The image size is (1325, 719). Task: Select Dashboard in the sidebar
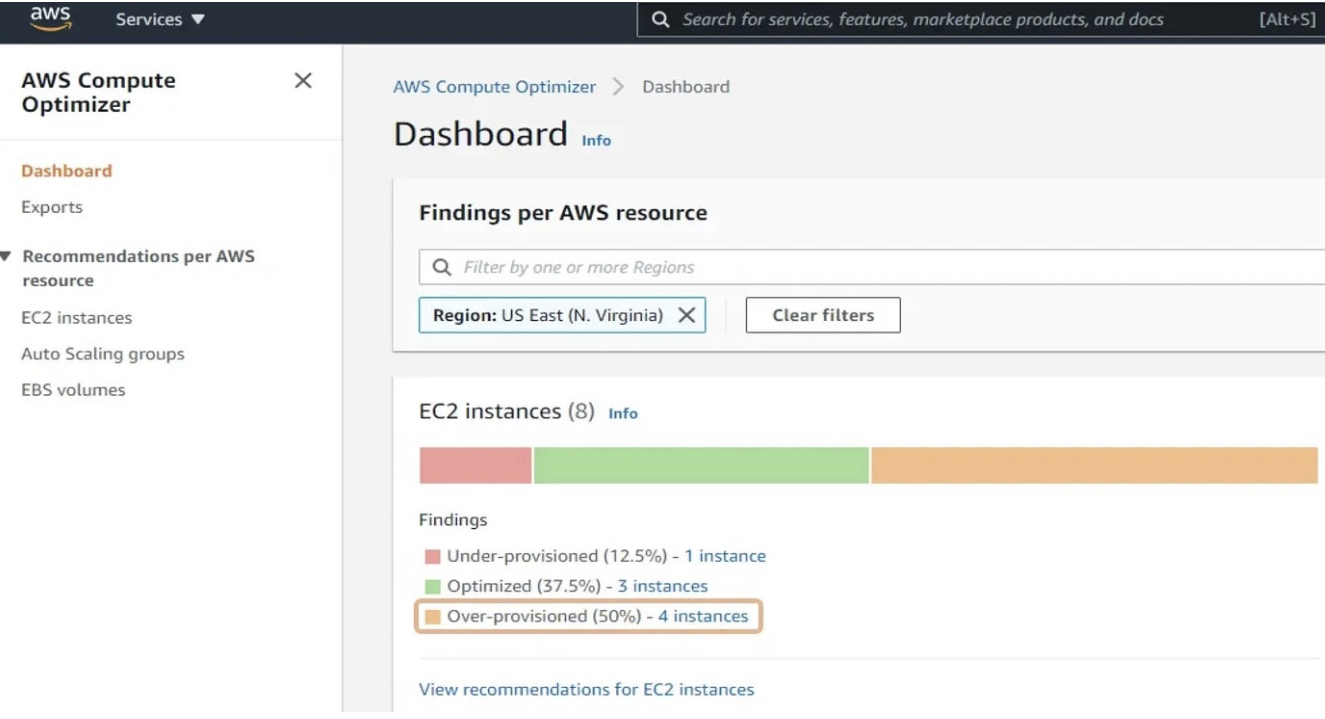tap(66, 170)
